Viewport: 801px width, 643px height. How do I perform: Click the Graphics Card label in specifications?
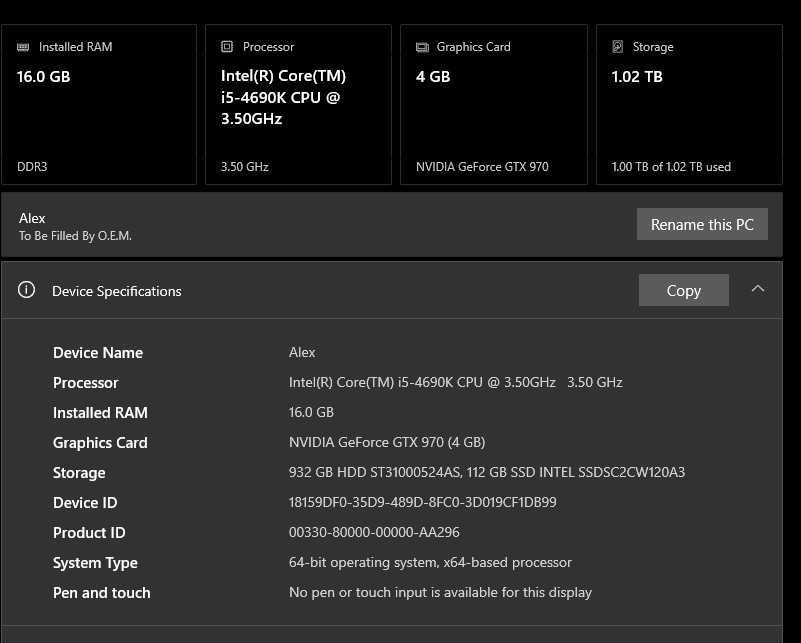[x=100, y=443]
